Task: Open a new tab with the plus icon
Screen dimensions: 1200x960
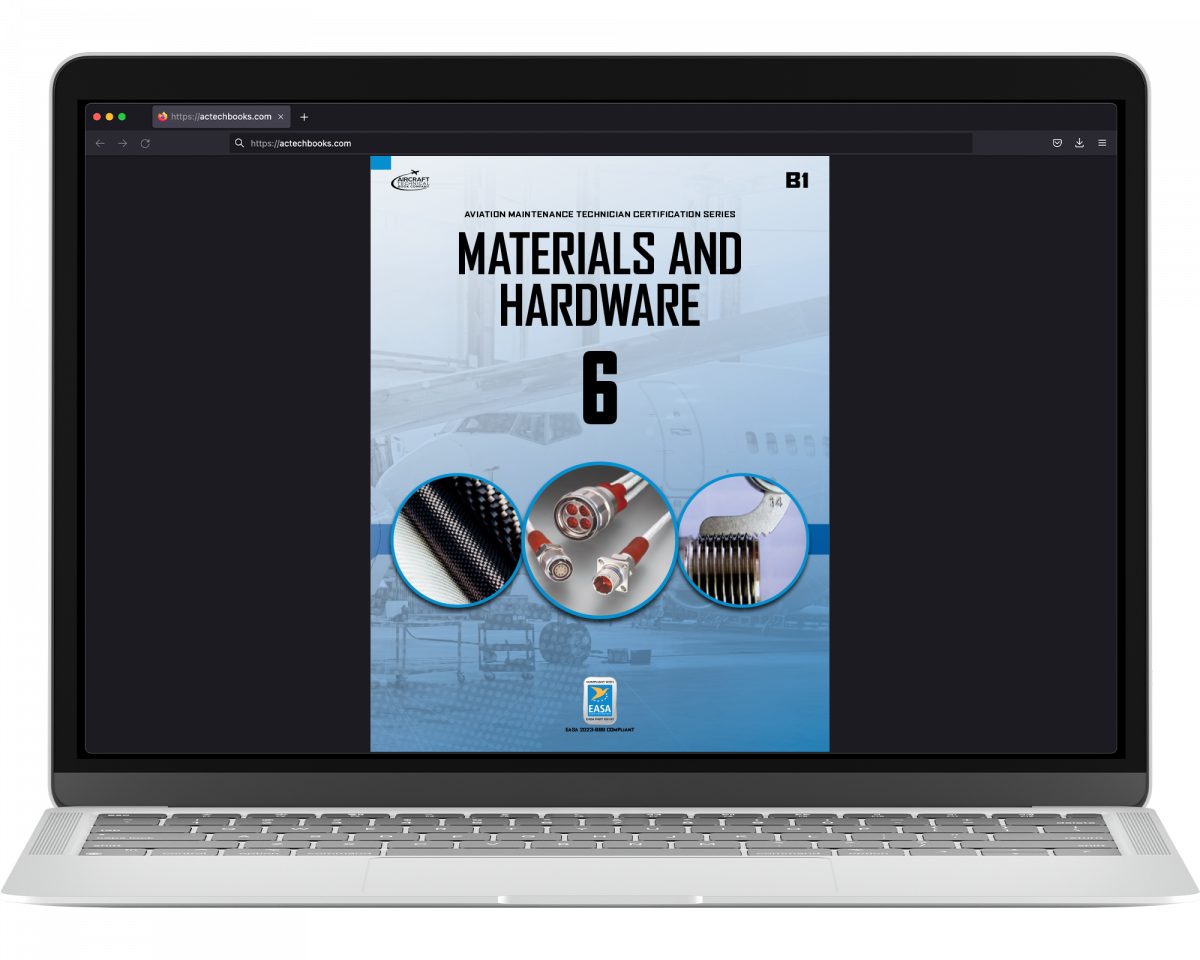Action: (x=304, y=117)
